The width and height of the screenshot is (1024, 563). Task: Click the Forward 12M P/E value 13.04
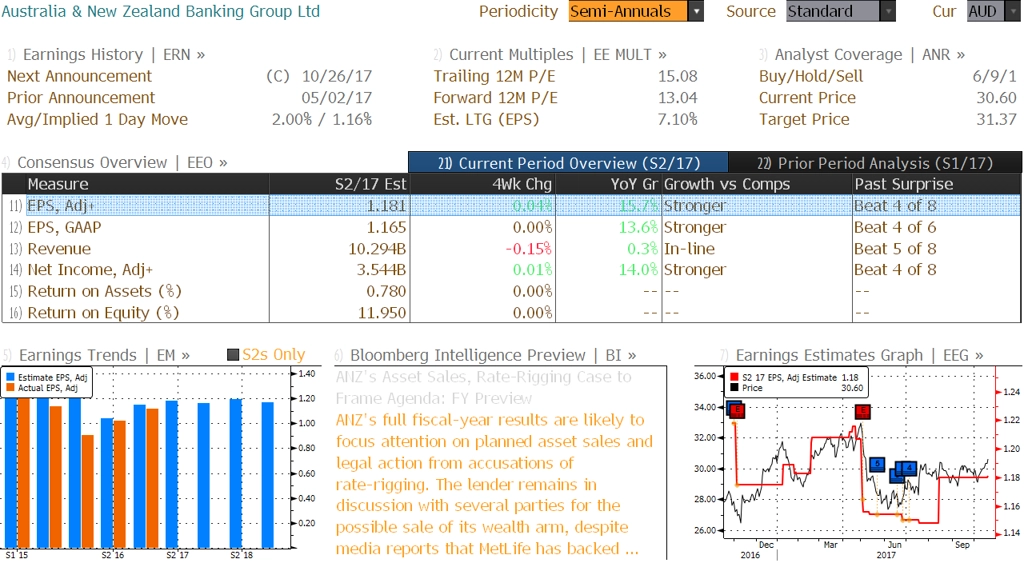[678, 98]
